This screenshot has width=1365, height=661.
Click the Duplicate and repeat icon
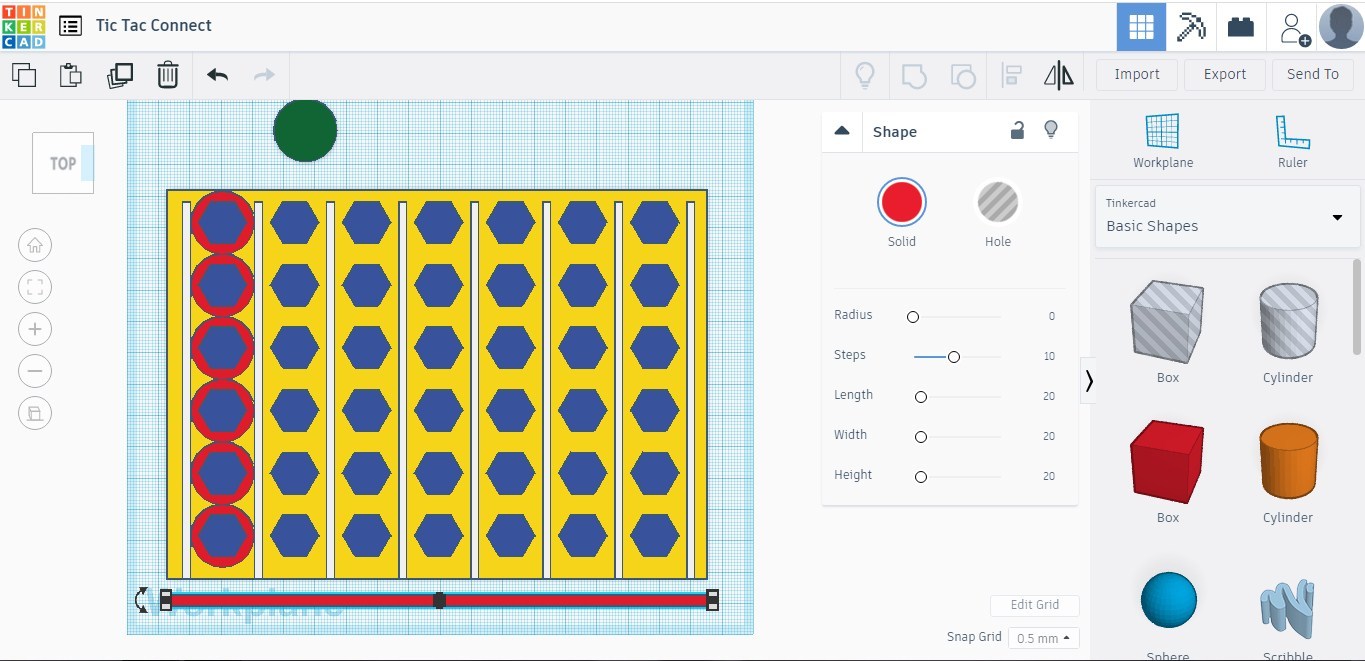pyautogui.click(x=120, y=75)
